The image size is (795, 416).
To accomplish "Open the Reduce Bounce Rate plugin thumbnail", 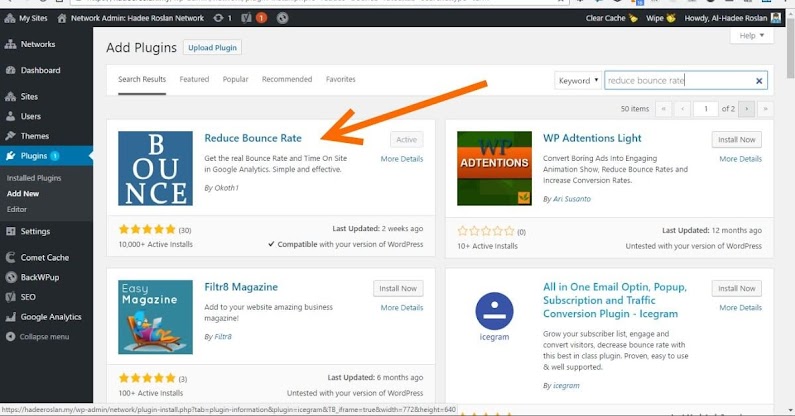I will (x=155, y=168).
